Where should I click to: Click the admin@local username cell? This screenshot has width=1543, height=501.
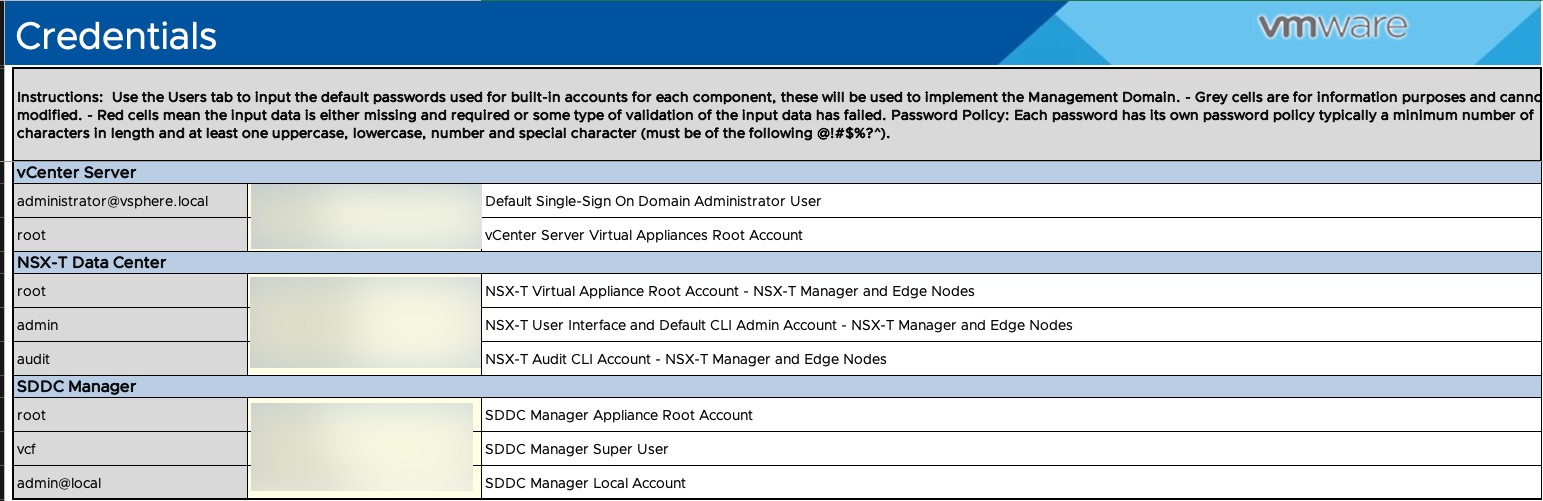click(130, 483)
